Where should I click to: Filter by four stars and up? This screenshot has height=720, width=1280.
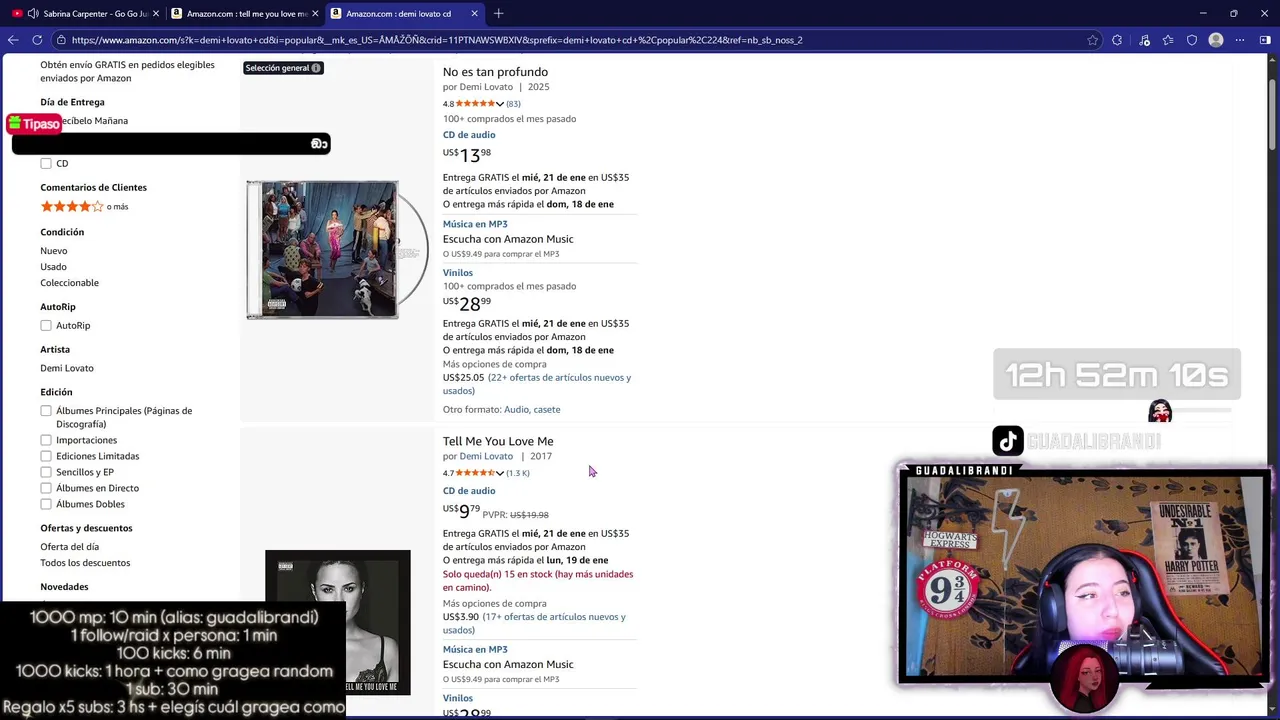[84, 206]
